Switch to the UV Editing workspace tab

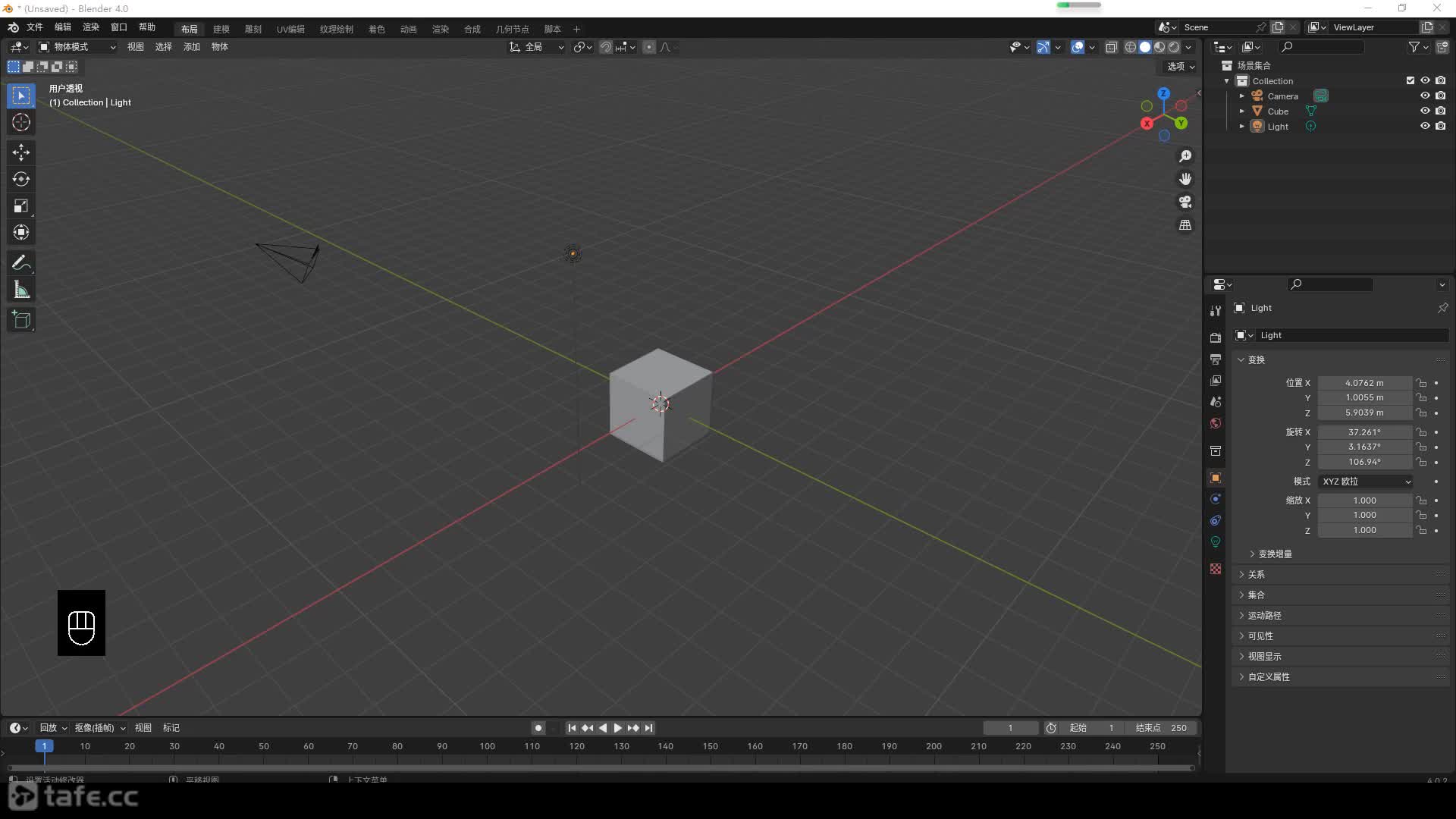(290, 29)
